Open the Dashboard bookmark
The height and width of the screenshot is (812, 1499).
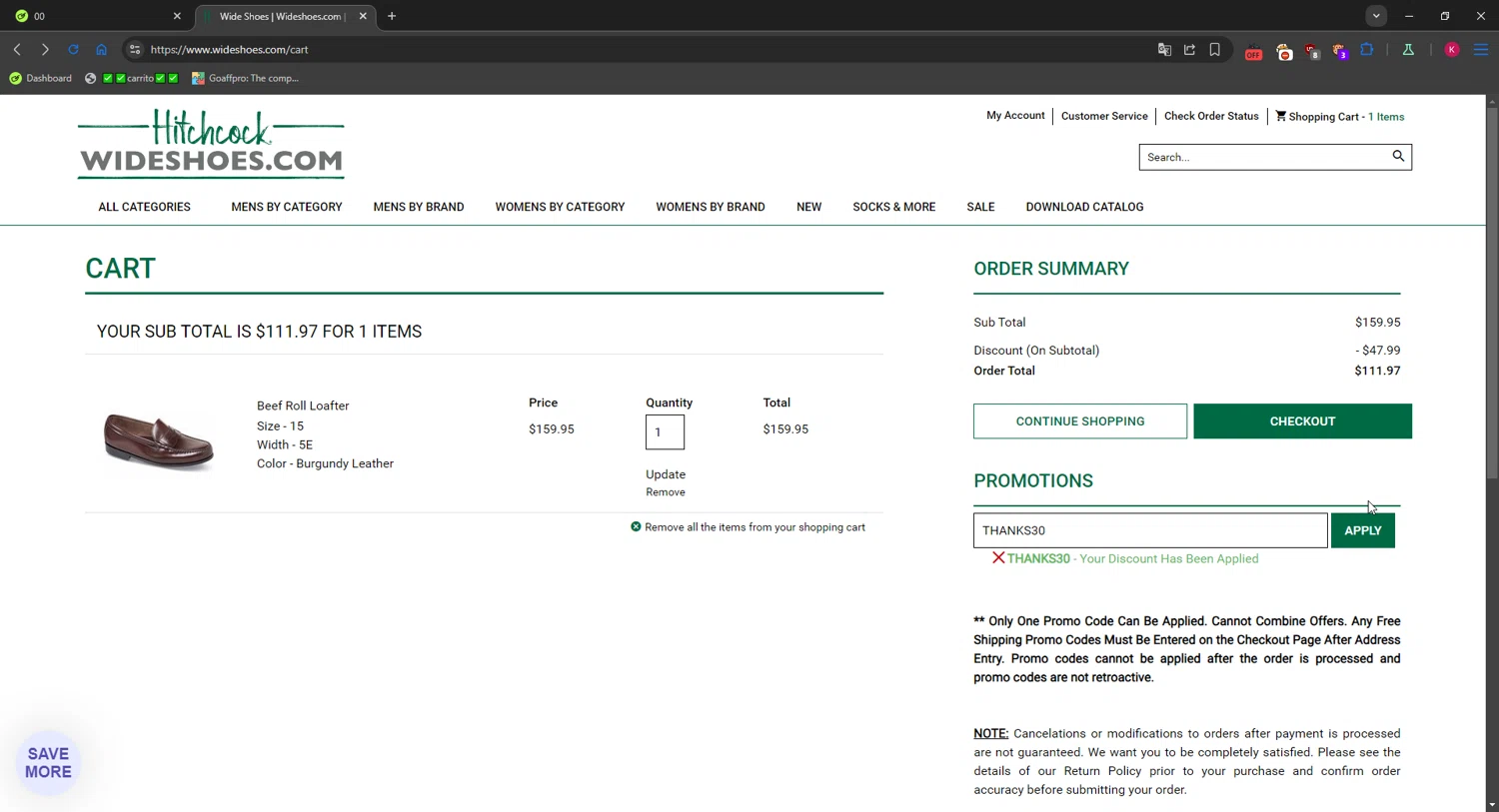(x=41, y=78)
